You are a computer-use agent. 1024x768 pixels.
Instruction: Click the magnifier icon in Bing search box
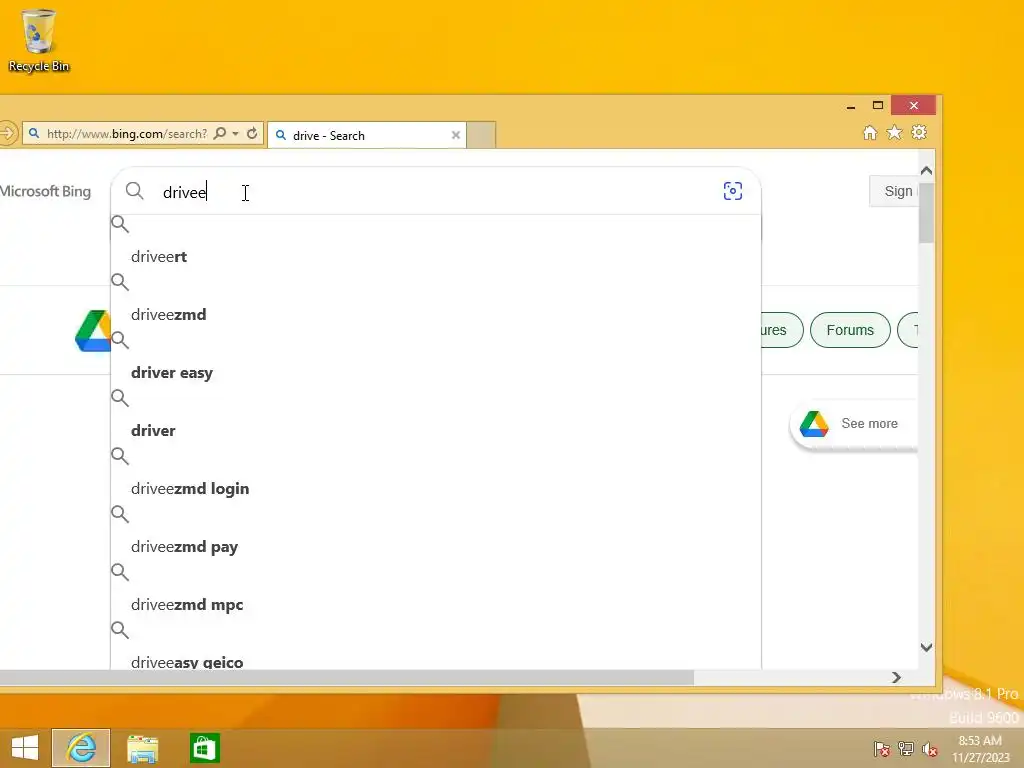coord(135,191)
